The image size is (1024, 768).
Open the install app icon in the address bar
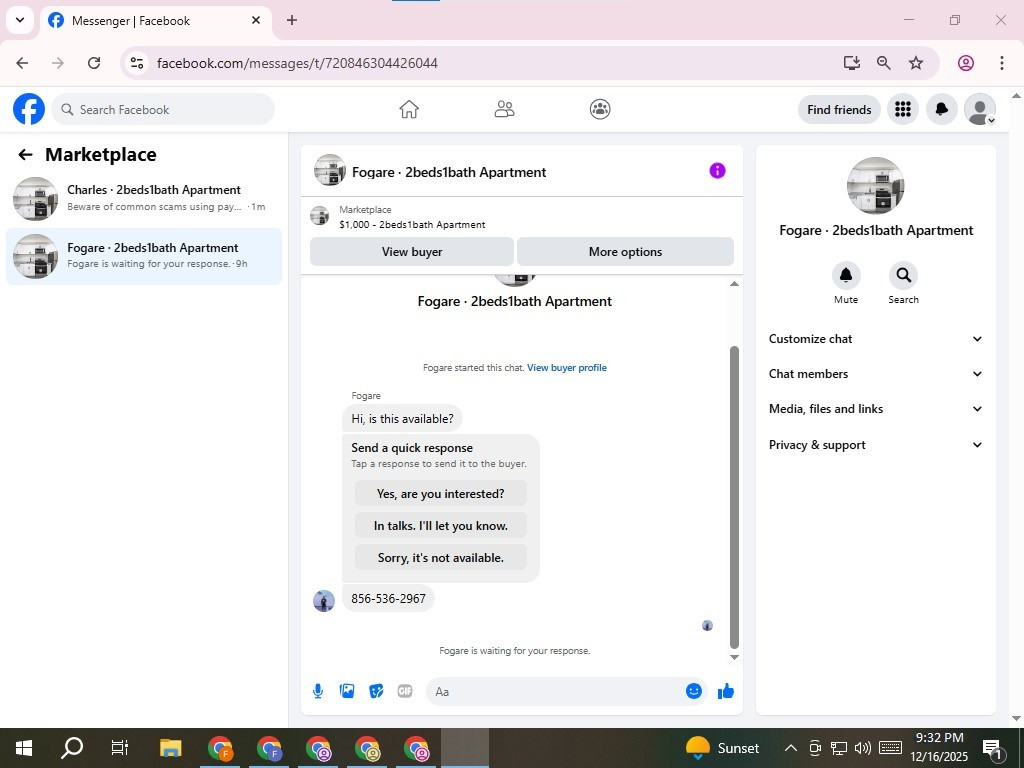tap(851, 63)
